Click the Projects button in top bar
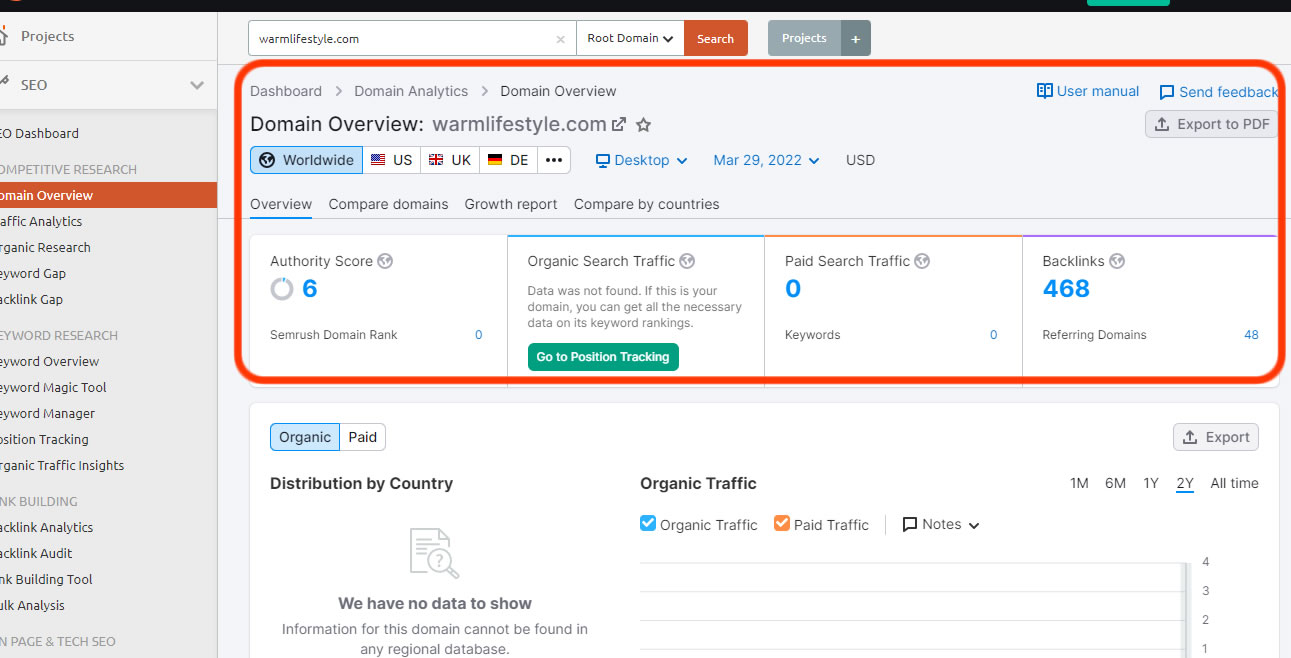The height and width of the screenshot is (658, 1291). [x=805, y=38]
